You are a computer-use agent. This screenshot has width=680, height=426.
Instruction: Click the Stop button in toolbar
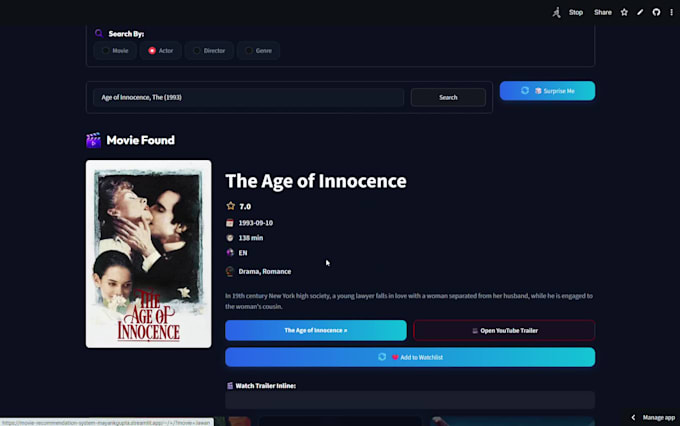pyautogui.click(x=576, y=12)
